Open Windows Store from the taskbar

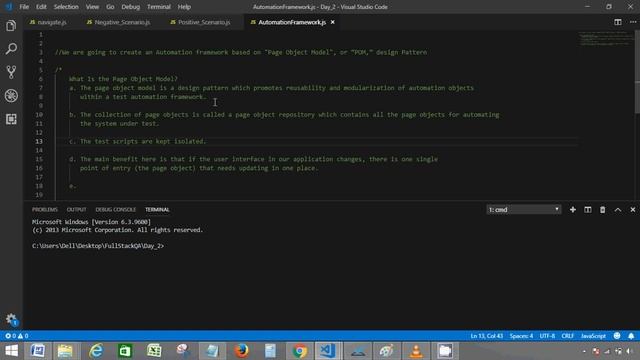click(x=125, y=351)
